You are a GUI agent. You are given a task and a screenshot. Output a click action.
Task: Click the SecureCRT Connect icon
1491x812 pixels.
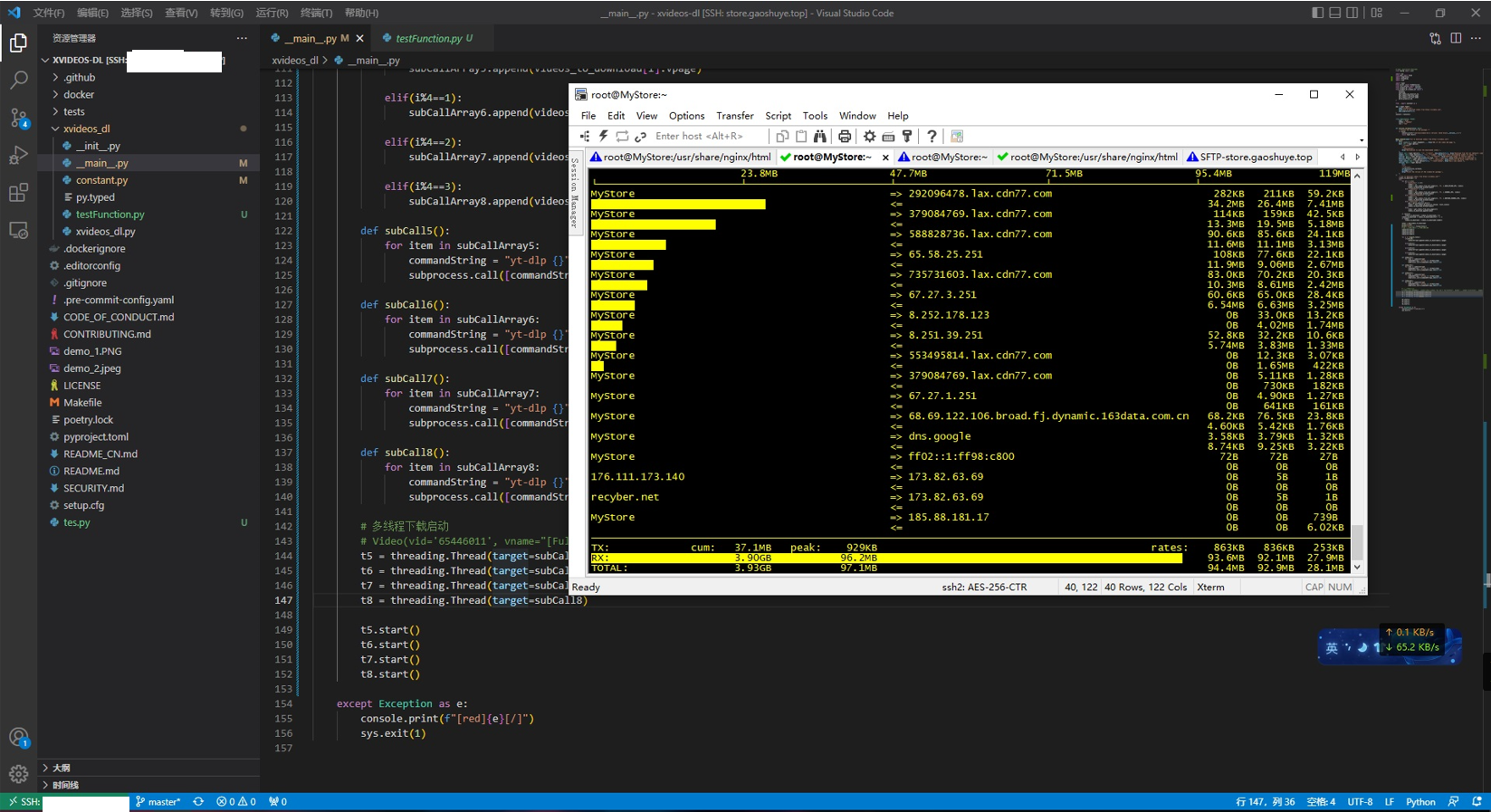(x=585, y=136)
